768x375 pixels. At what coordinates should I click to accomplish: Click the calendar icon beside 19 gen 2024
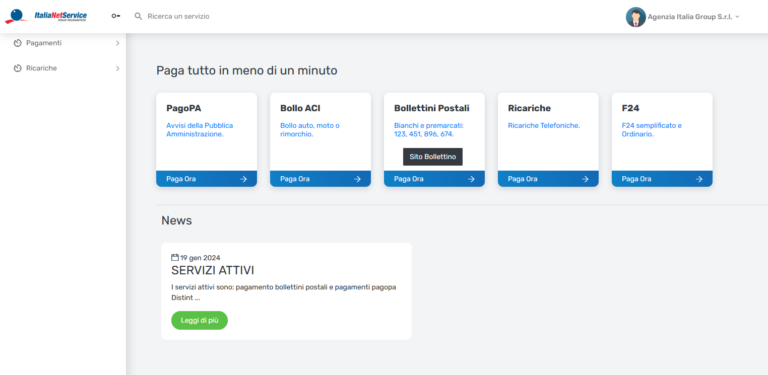(x=175, y=258)
